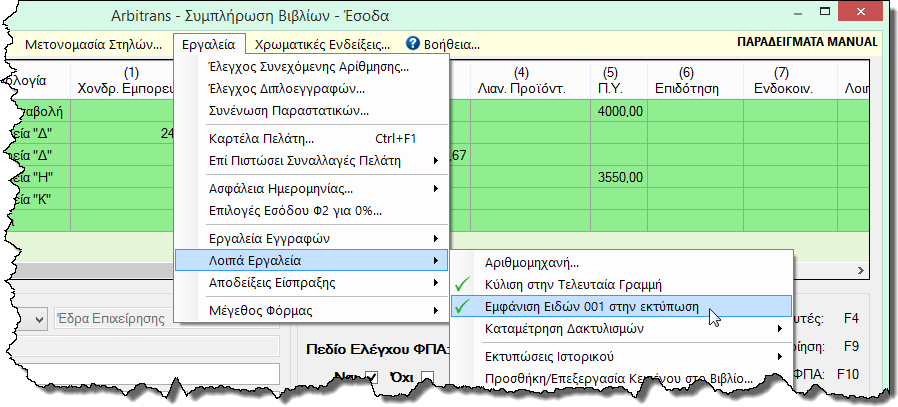Image resolution: width=898 pixels, height=407 pixels.
Task: Toggle Κύλιση στην Τελευταία Γραμμή option
Action: (621, 284)
